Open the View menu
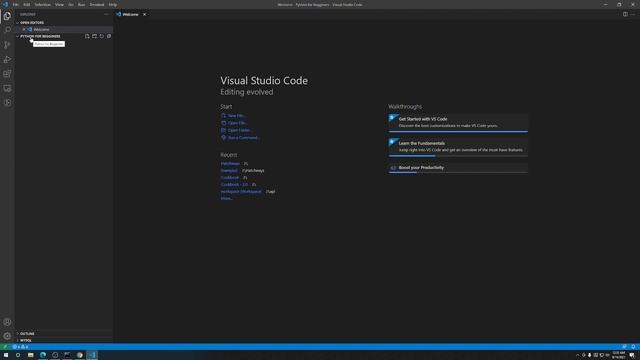 pos(59,4)
